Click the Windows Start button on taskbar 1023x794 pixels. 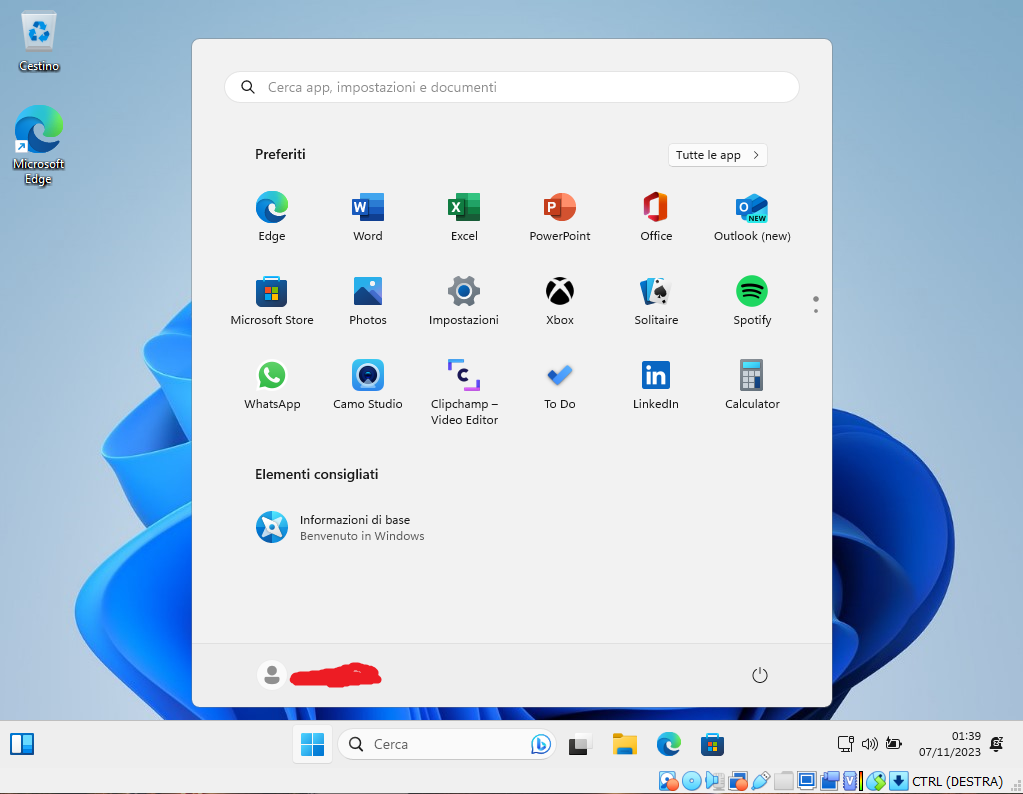pos(312,744)
